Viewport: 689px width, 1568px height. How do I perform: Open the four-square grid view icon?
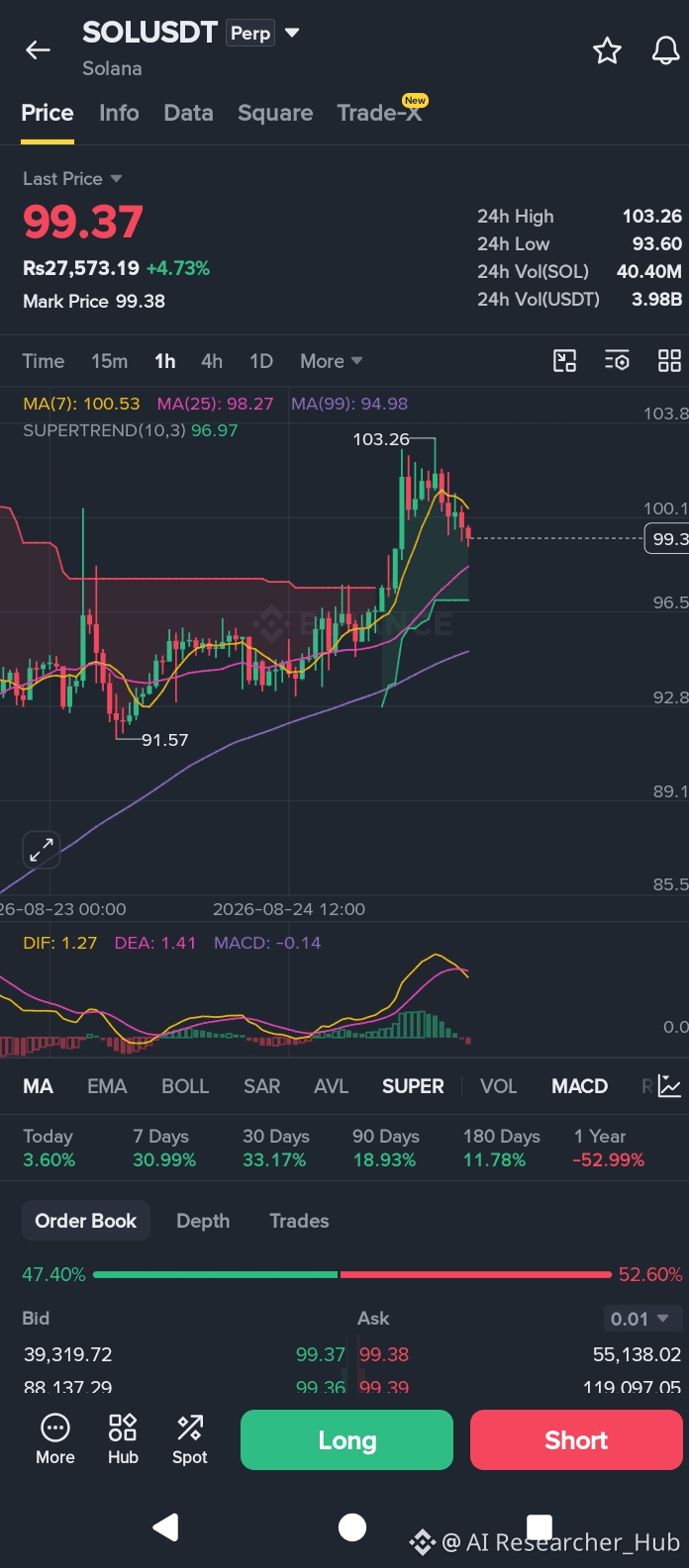(670, 361)
